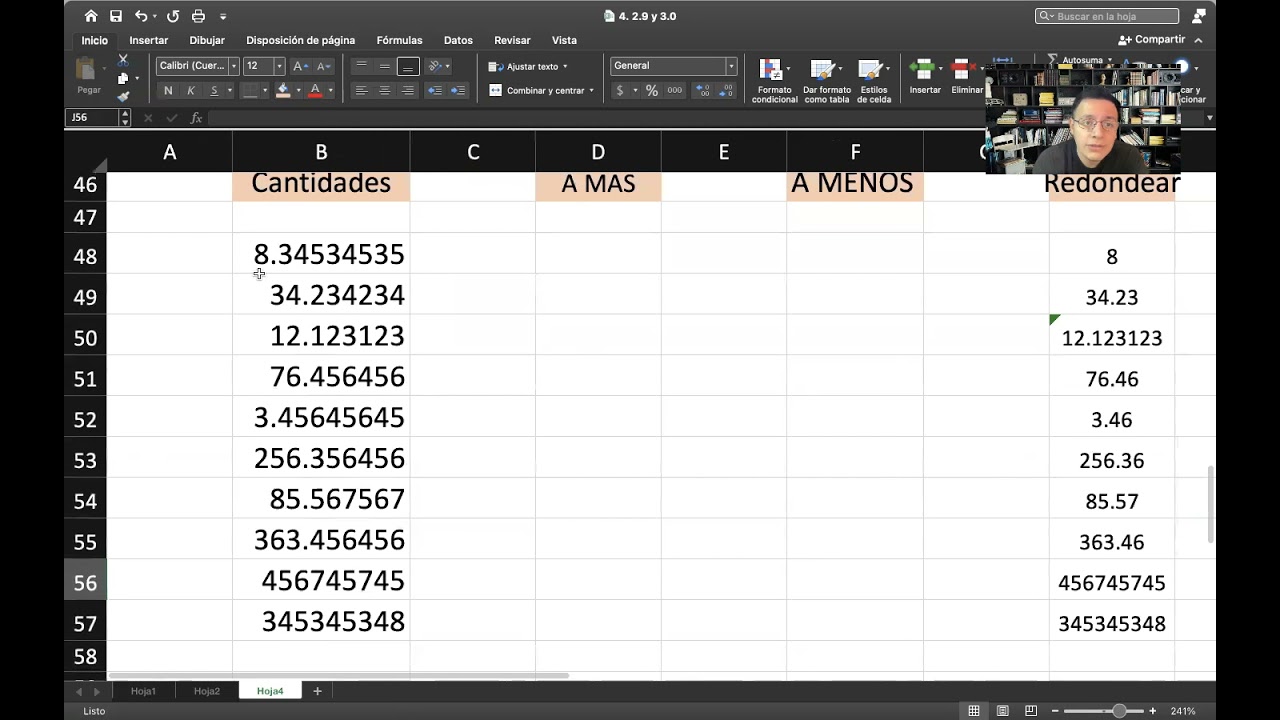
Task: Collapse the ribbon with the chevron
Action: pyautogui.click(x=1198, y=40)
